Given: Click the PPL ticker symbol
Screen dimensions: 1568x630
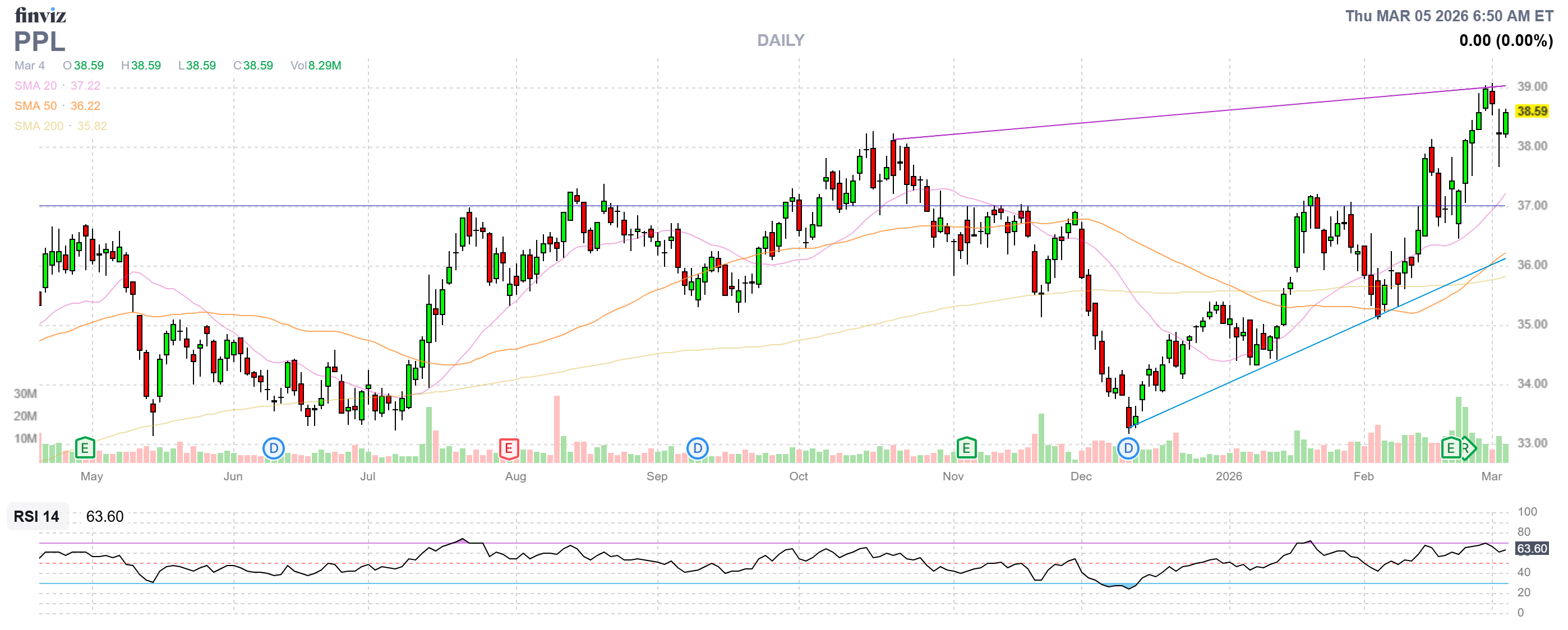Looking at the screenshot, I should tap(40, 41).
